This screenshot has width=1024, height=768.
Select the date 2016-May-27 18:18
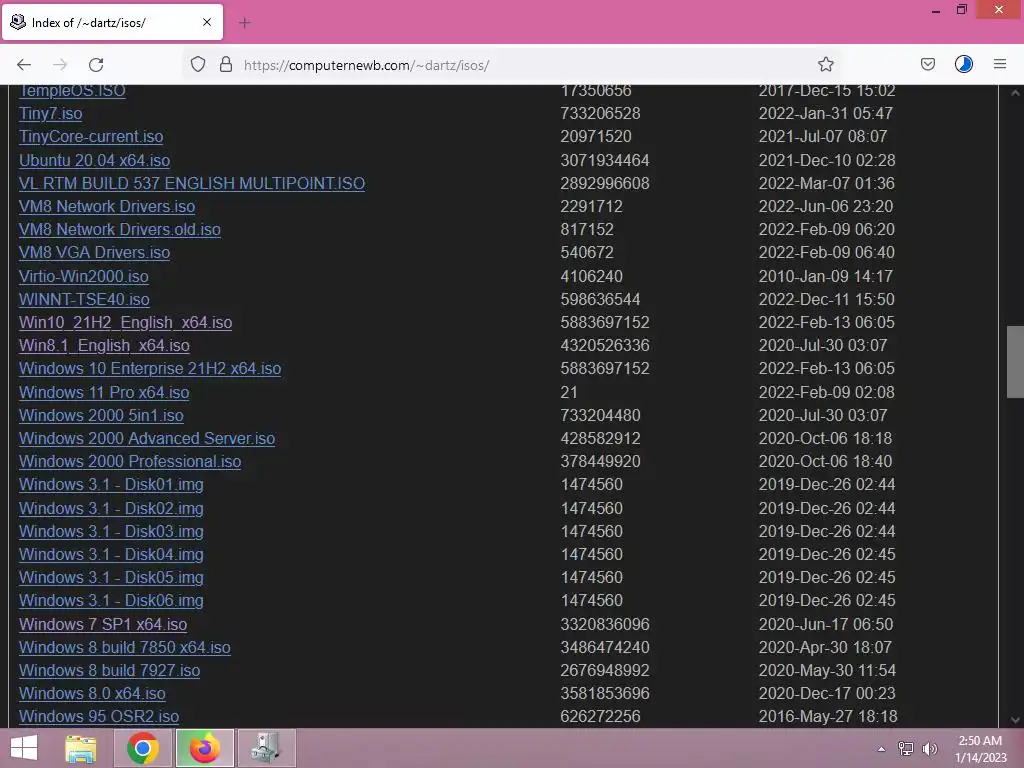(827, 716)
